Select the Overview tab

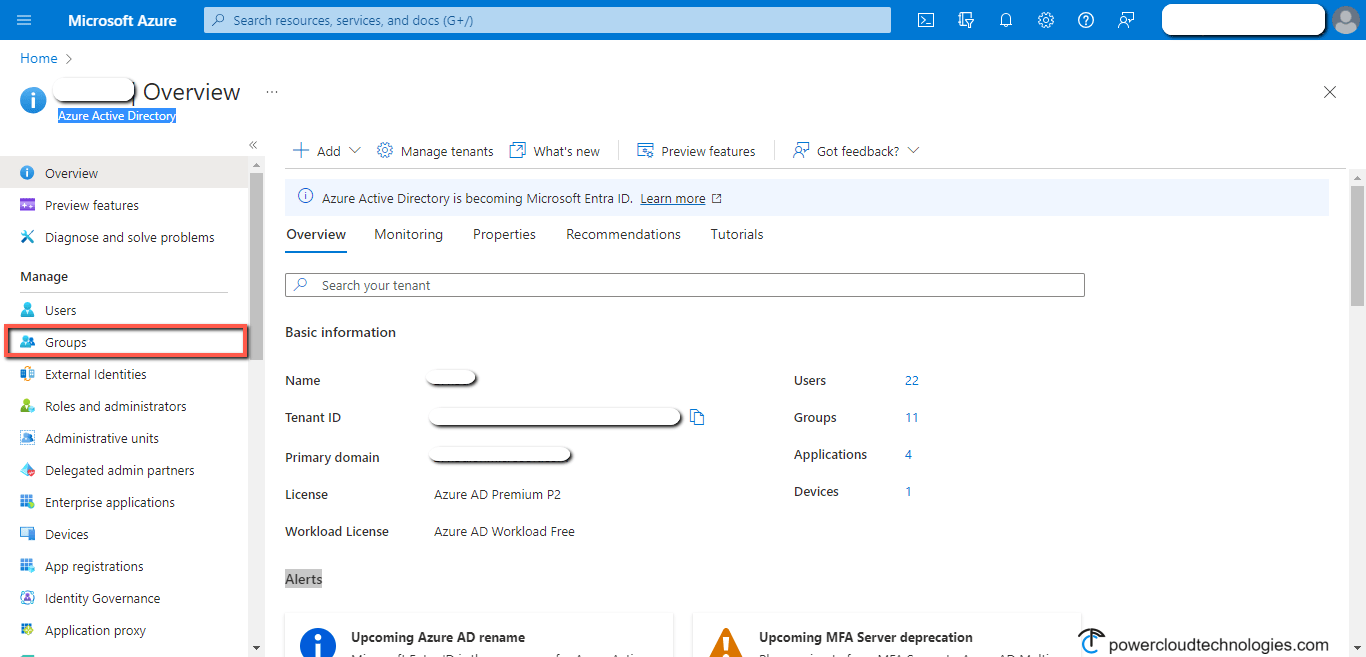pos(316,234)
